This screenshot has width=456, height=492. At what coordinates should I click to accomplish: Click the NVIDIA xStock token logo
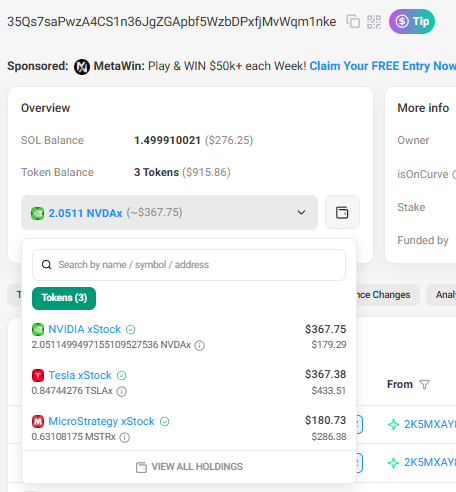tap(38, 329)
